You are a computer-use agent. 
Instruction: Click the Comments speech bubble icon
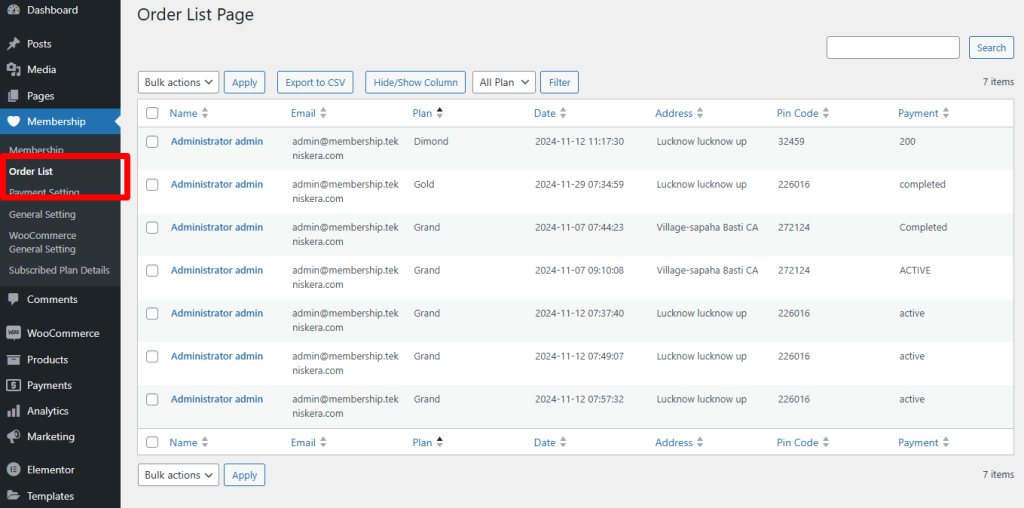[13, 299]
